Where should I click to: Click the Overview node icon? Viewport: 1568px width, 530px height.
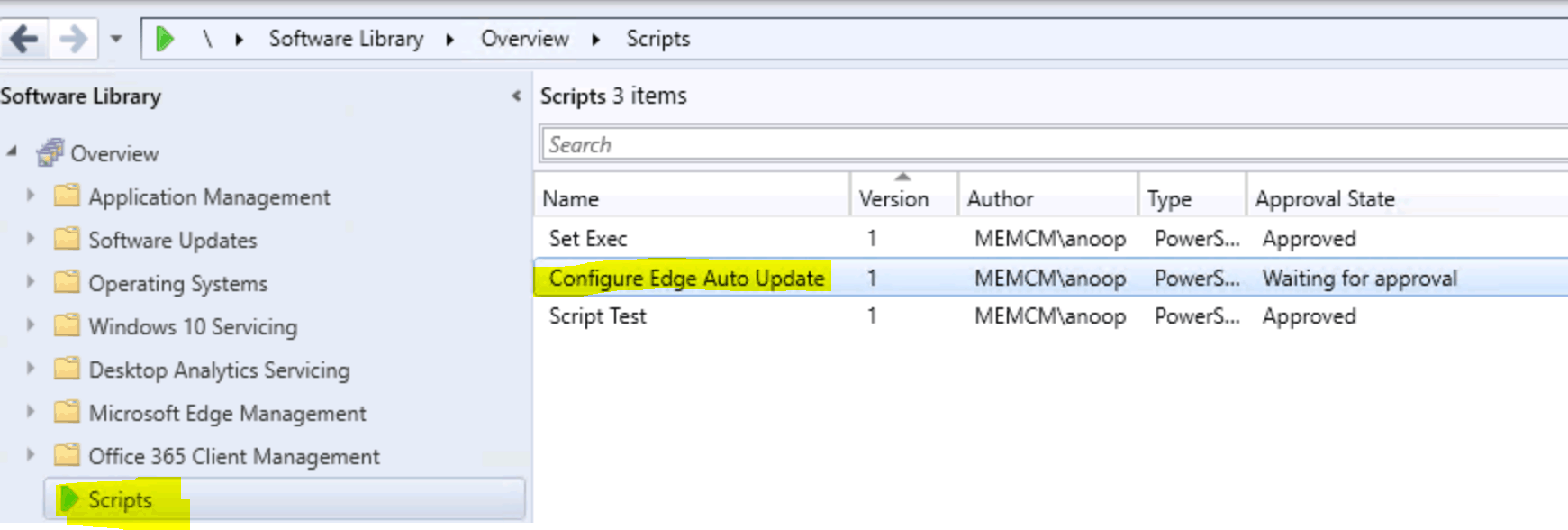pyautogui.click(x=50, y=153)
